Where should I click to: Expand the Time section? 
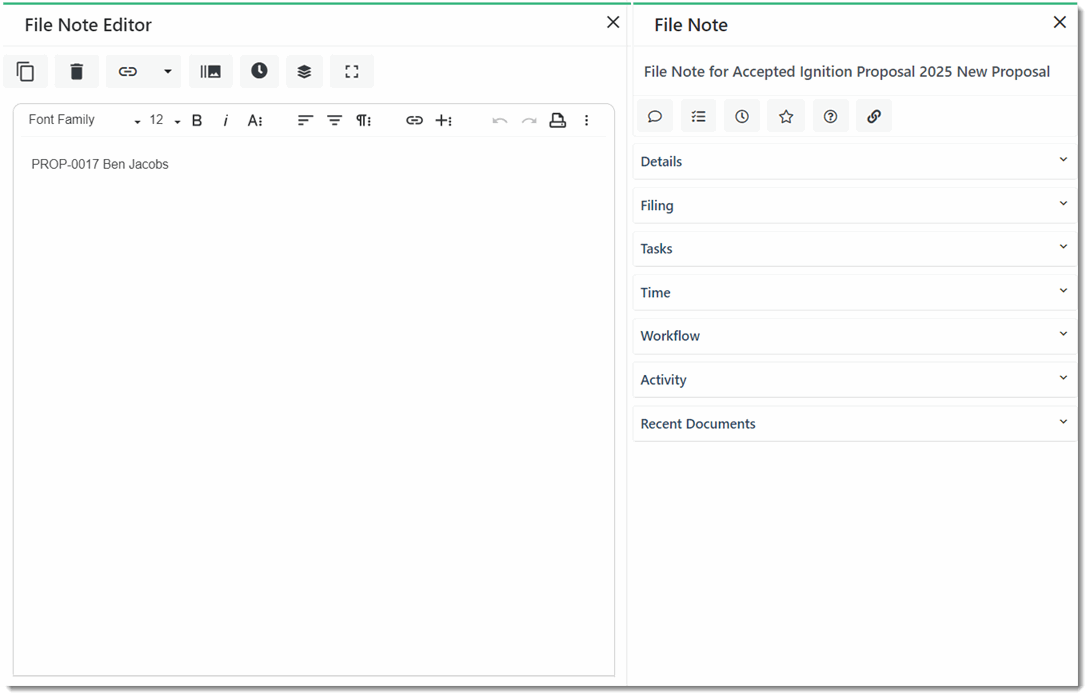(854, 293)
